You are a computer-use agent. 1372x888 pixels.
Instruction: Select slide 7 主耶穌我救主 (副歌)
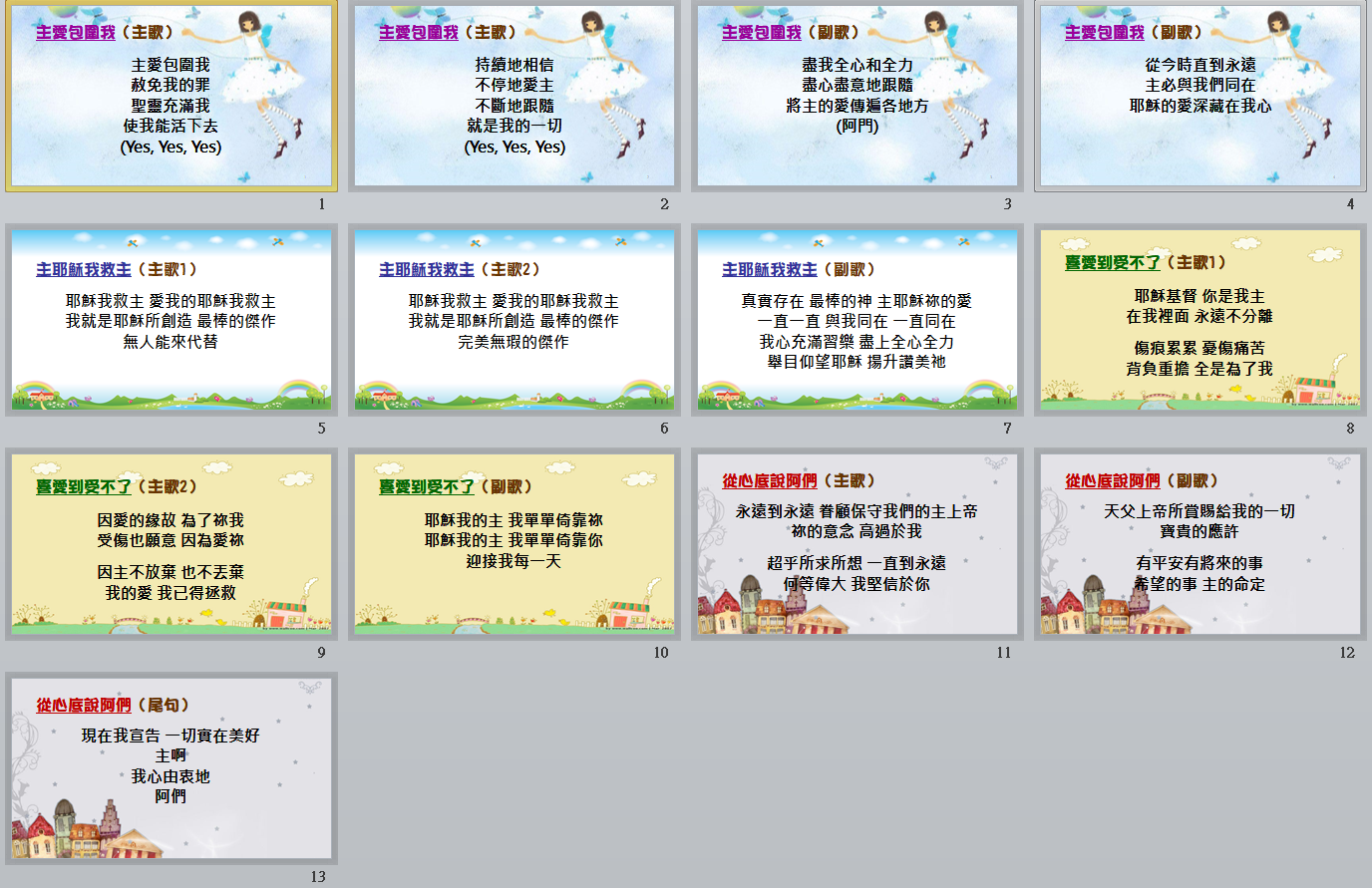(x=857, y=321)
